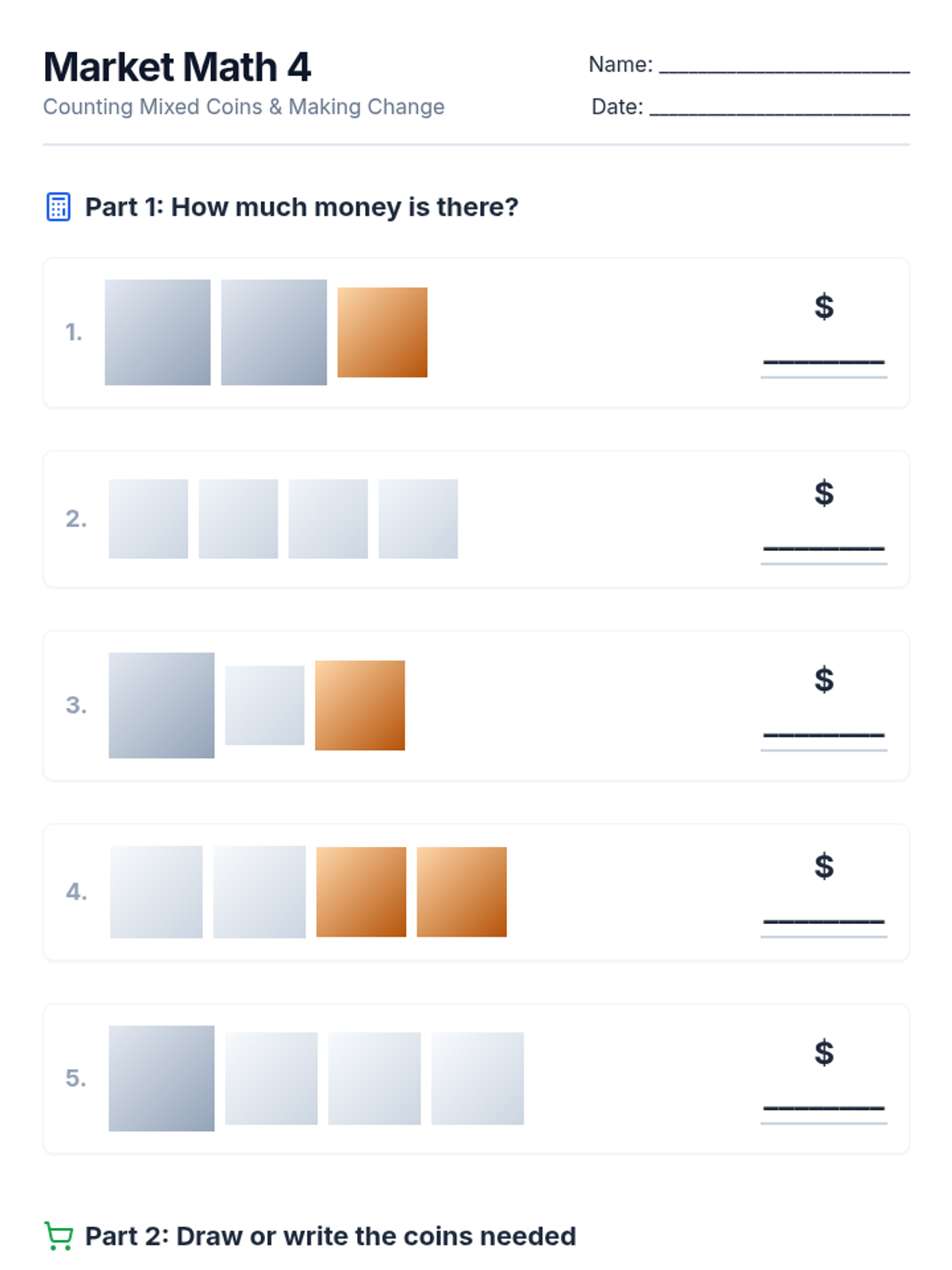Click the copper coin in problem 3
The height and width of the screenshot is (1270, 952).
[359, 705]
